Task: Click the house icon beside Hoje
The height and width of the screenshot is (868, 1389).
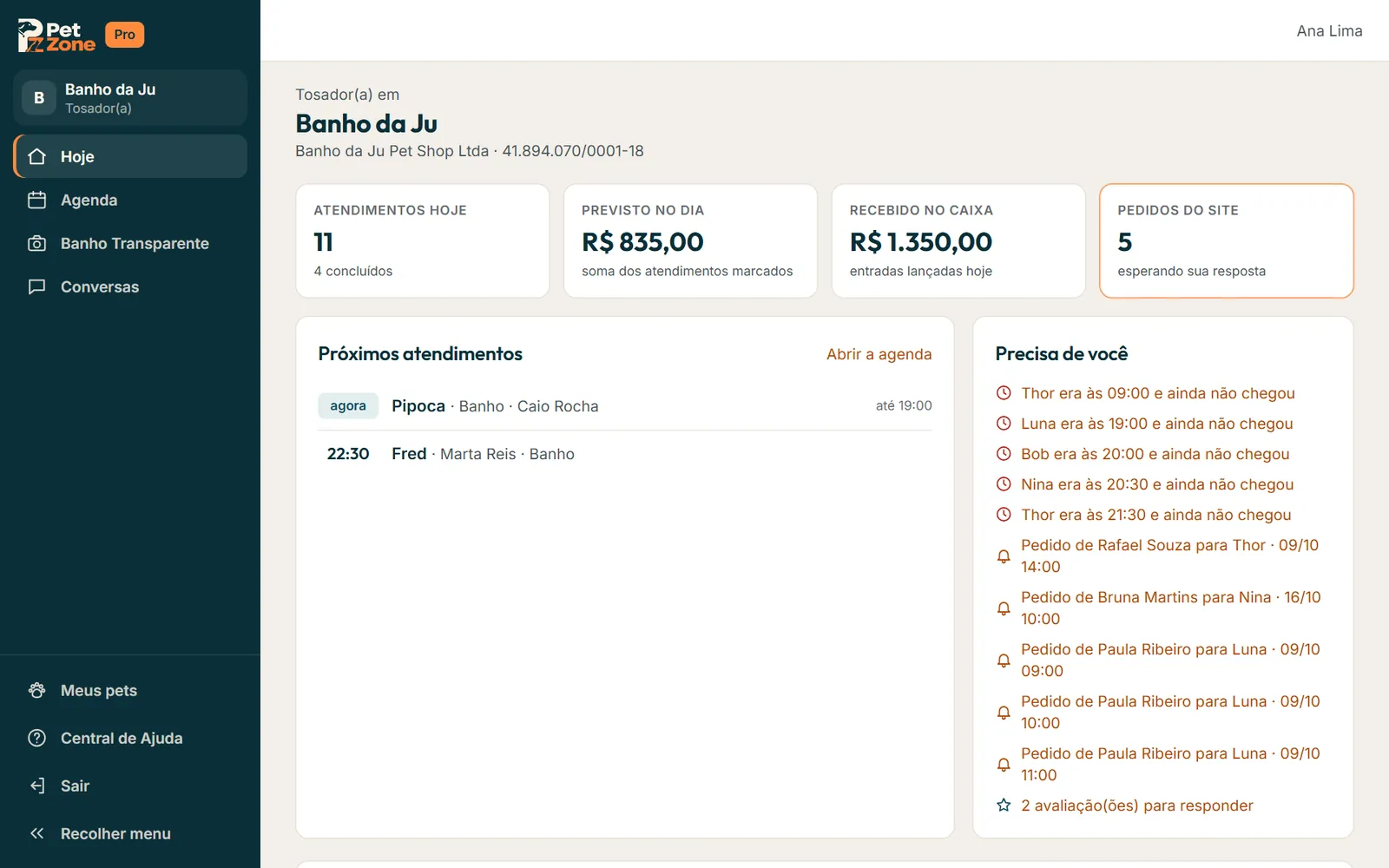Action: tap(36, 156)
